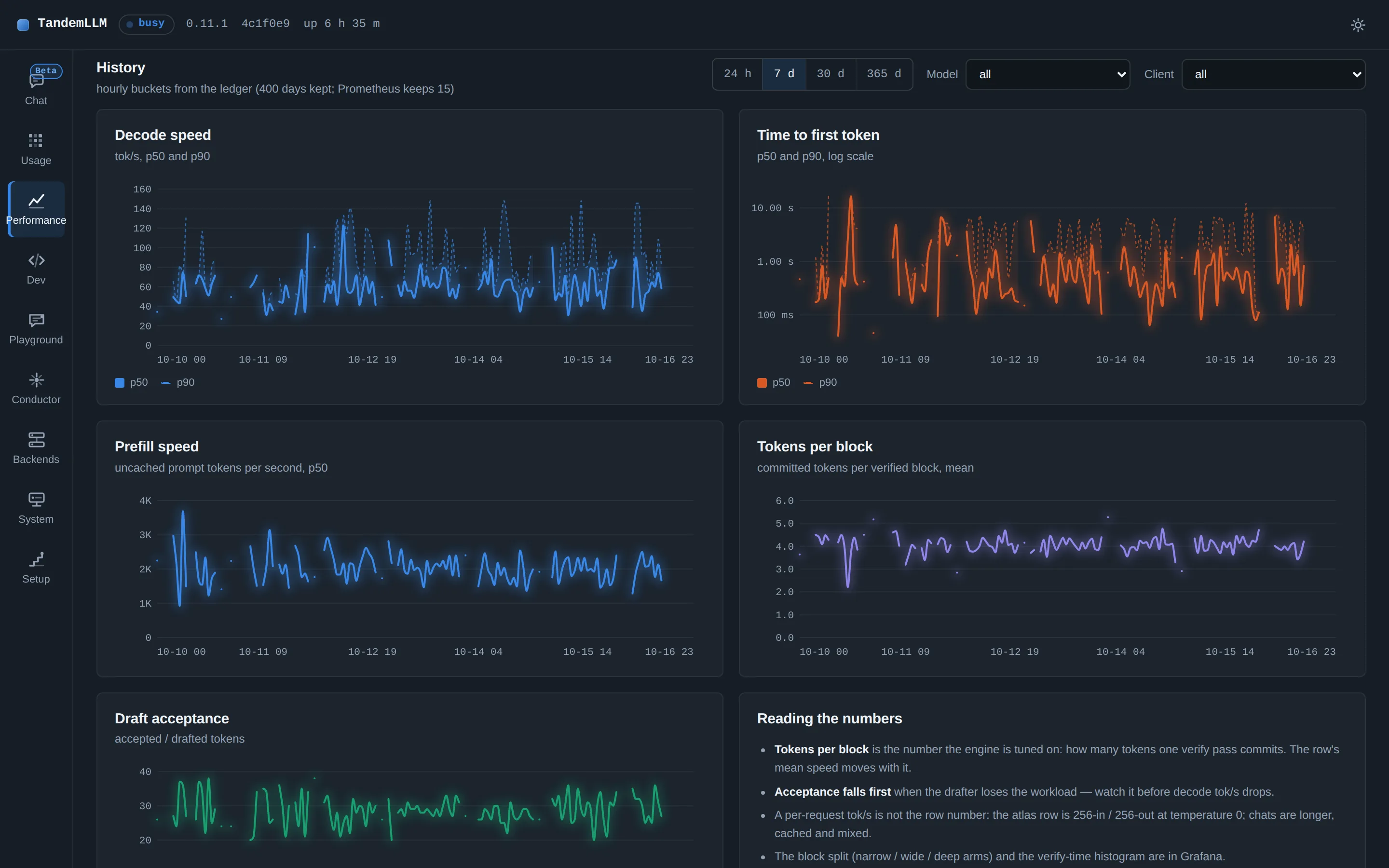This screenshot has width=1389, height=868.
Task: Switch history range to 365 d
Action: point(884,74)
